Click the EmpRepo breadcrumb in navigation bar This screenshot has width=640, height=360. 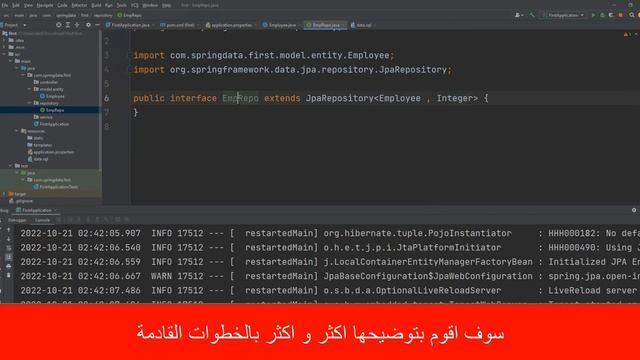(x=129, y=15)
